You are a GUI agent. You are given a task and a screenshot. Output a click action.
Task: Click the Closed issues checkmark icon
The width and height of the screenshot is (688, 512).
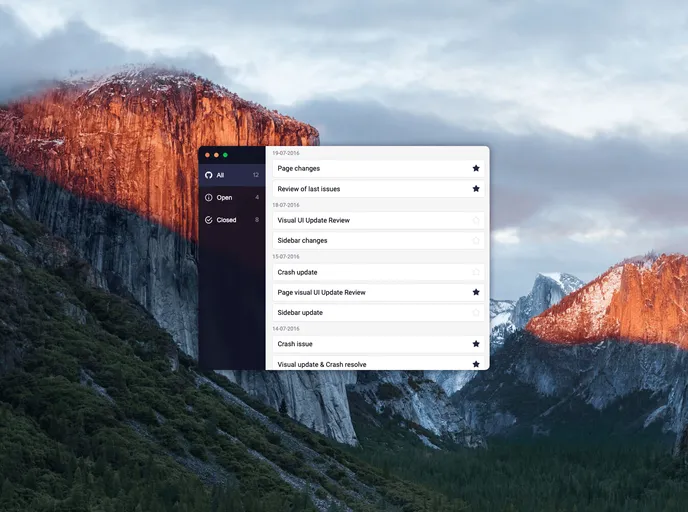209,220
